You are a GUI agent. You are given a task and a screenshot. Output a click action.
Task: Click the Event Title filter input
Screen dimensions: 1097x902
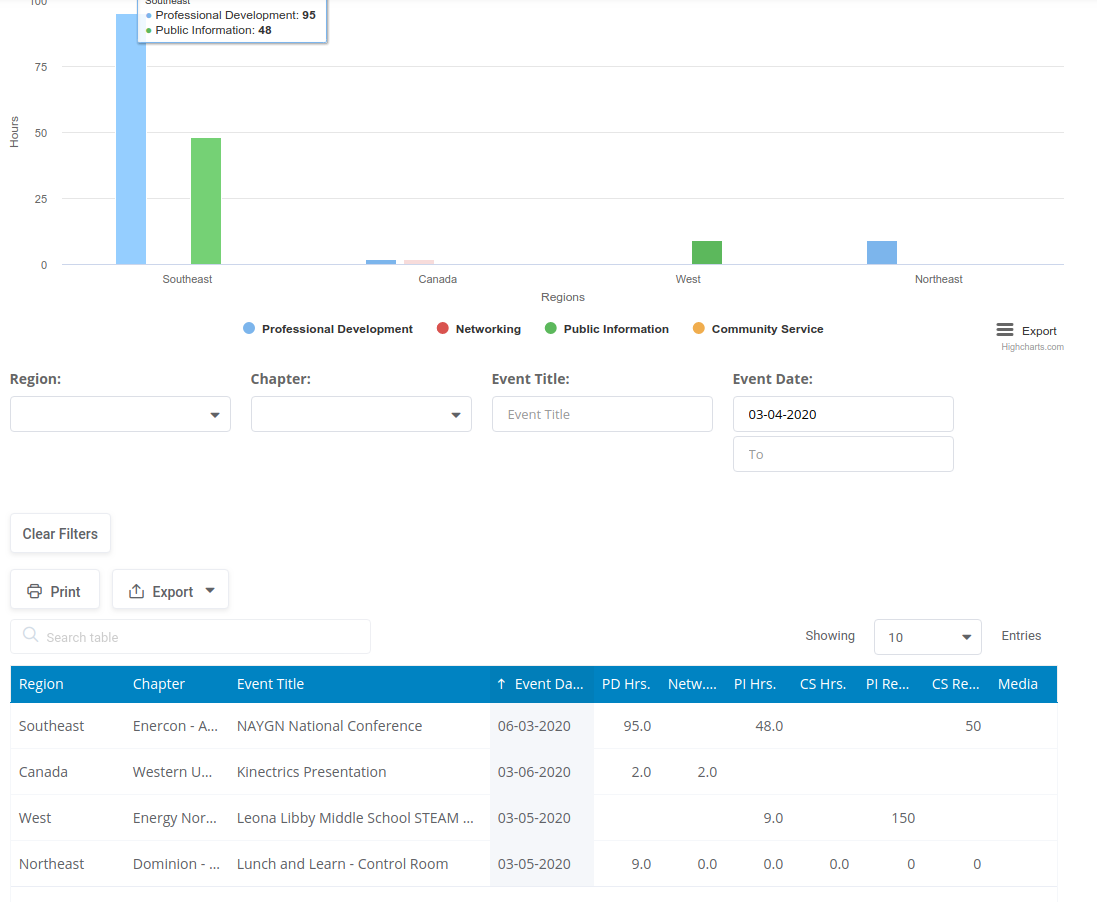point(602,414)
